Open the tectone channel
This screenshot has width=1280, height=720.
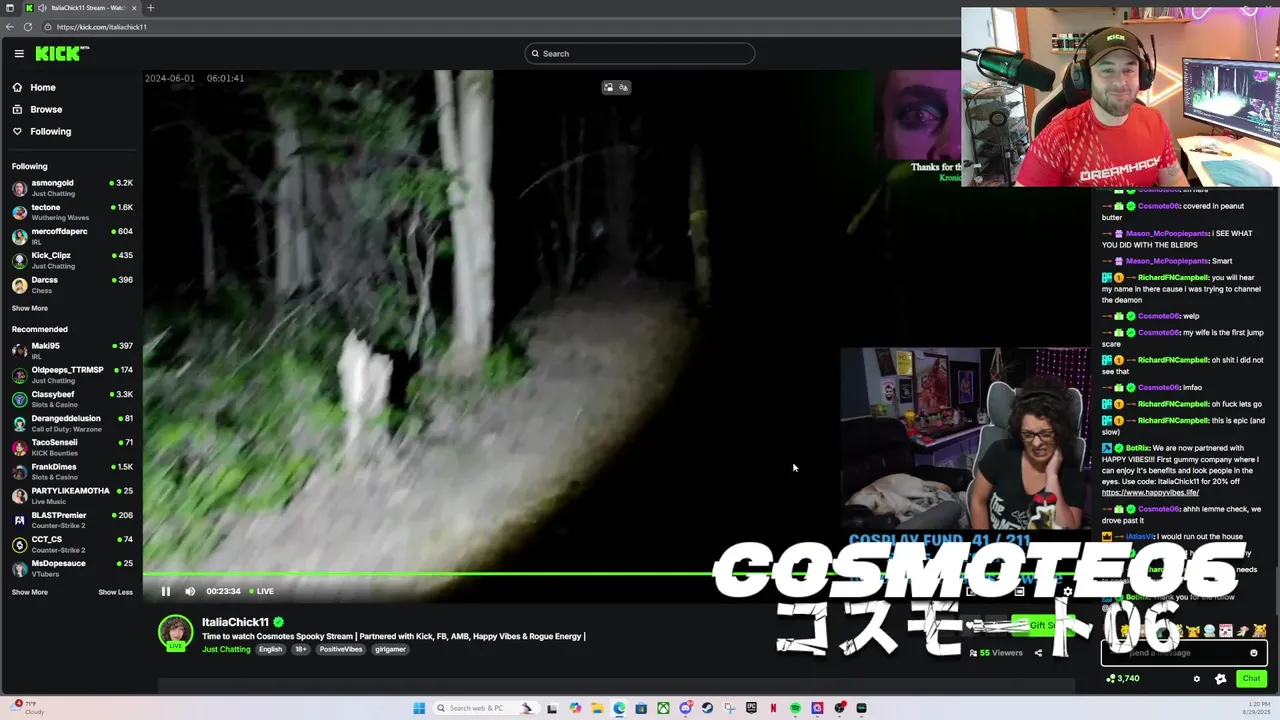pos(72,212)
